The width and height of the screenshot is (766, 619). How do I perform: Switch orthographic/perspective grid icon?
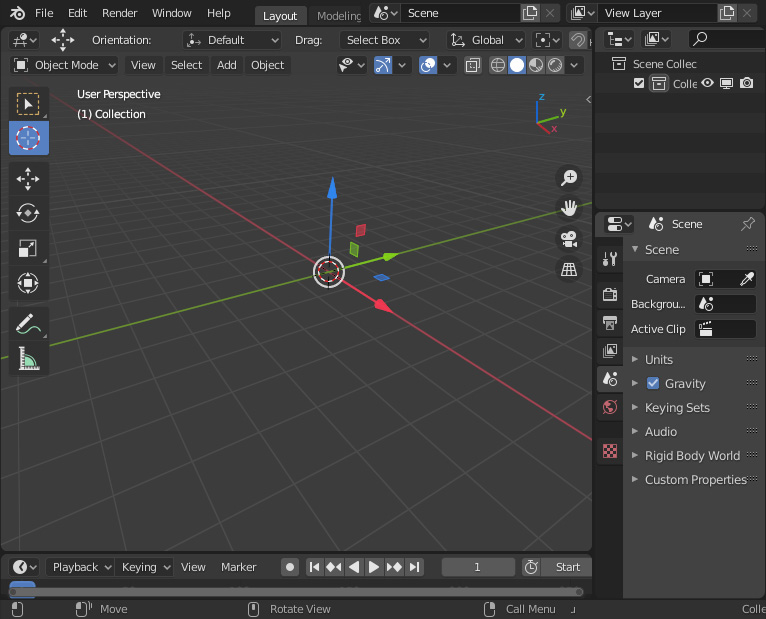569,269
